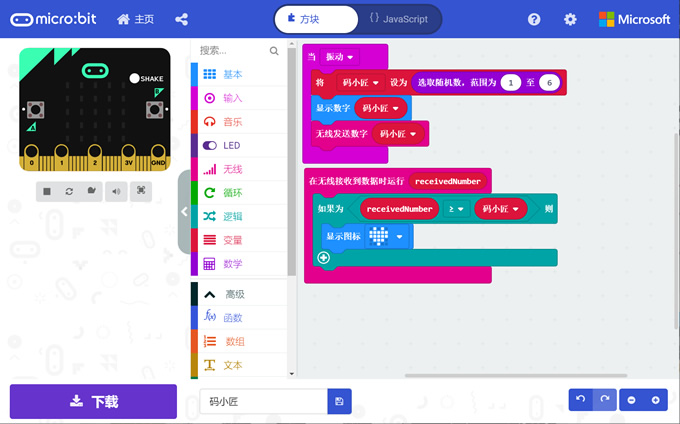Open the 音乐 category

[239, 122]
